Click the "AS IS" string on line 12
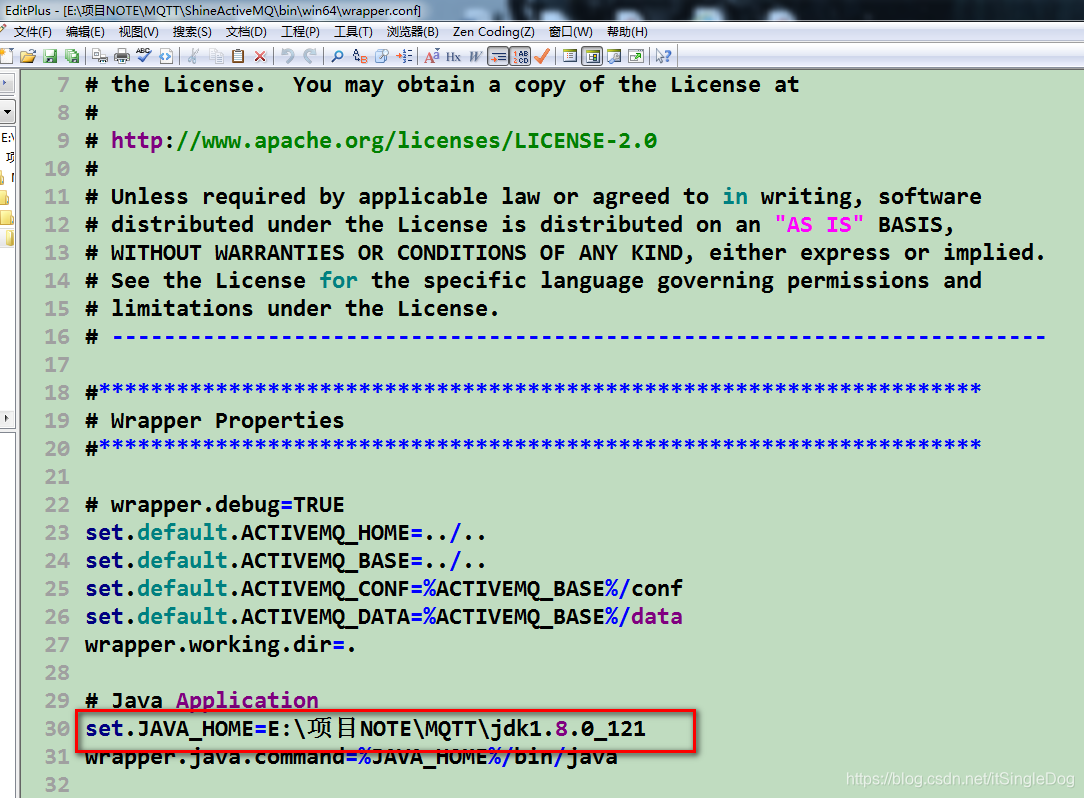Viewport: 1084px width, 798px height. point(819,225)
